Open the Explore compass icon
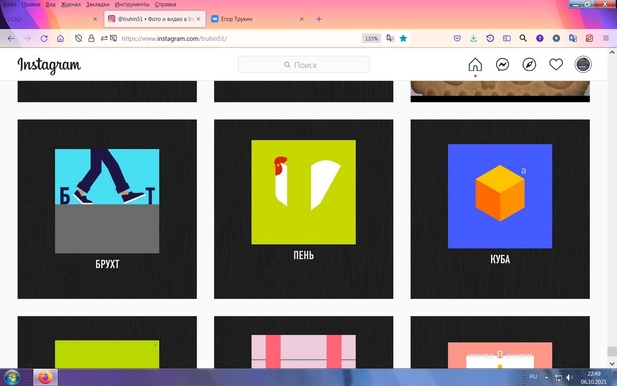This screenshot has height=386, width=617. [x=529, y=64]
